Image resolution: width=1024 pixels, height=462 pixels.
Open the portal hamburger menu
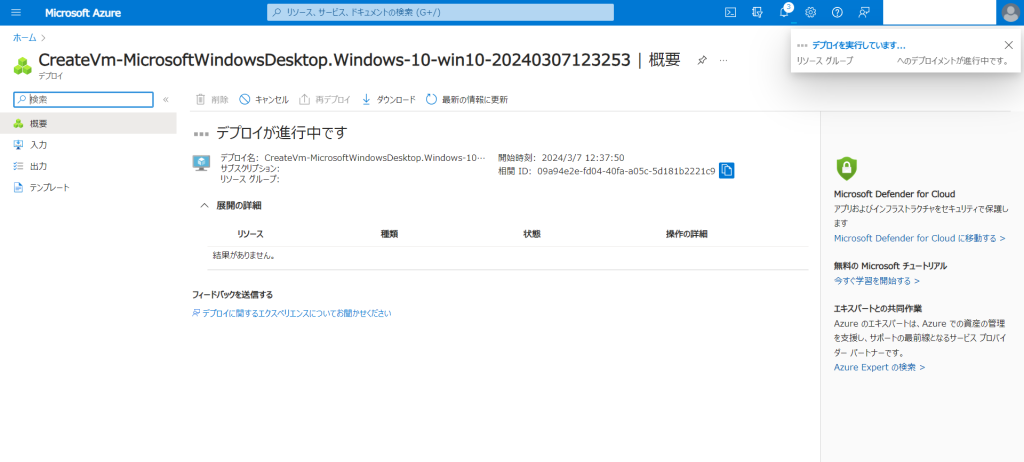pyautogui.click(x=16, y=12)
